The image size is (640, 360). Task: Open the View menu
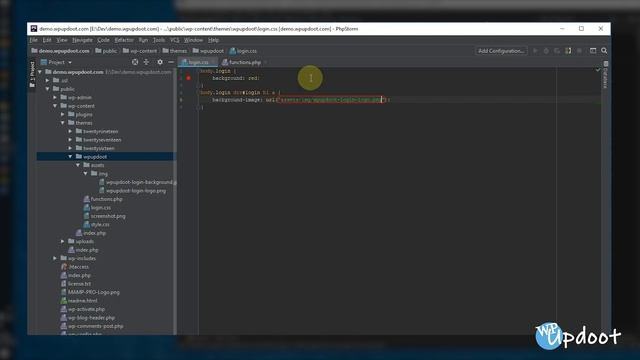point(62,40)
